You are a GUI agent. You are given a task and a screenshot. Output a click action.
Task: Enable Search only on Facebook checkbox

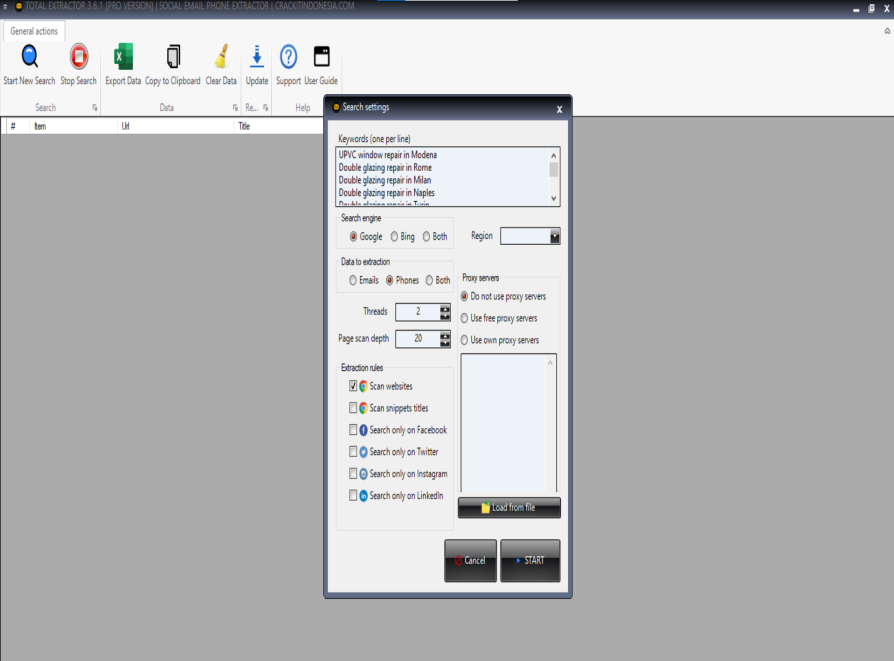coord(353,429)
